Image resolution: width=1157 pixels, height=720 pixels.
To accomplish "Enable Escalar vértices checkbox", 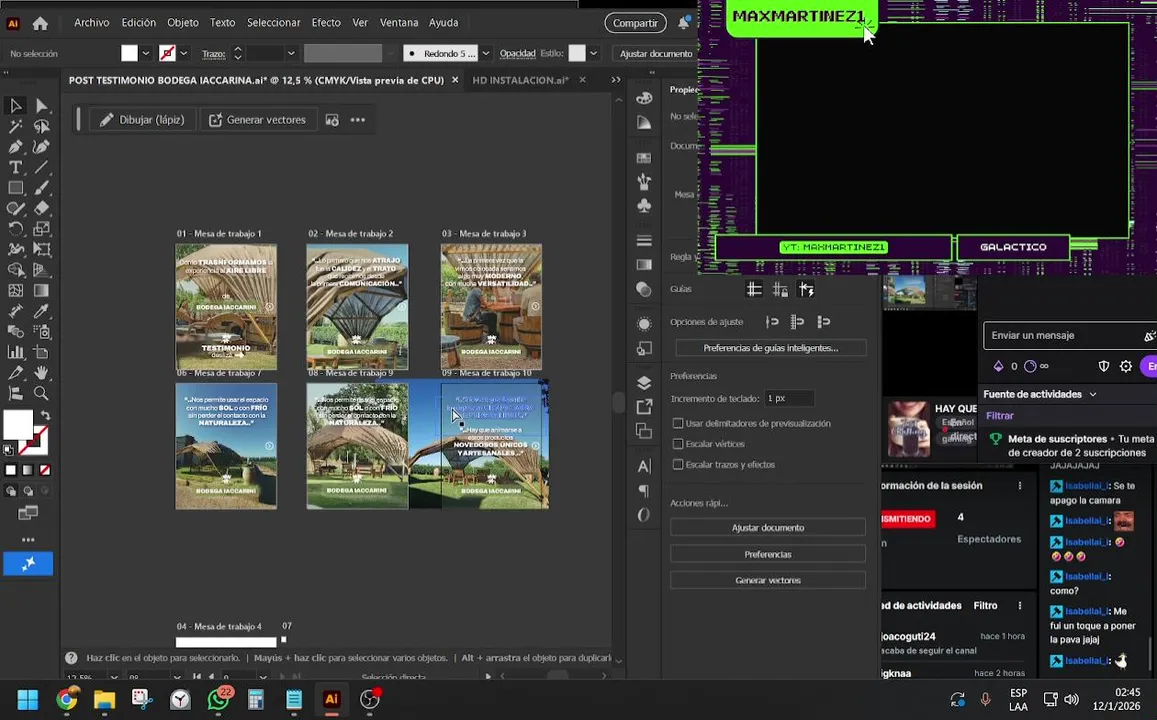I will (677, 444).
